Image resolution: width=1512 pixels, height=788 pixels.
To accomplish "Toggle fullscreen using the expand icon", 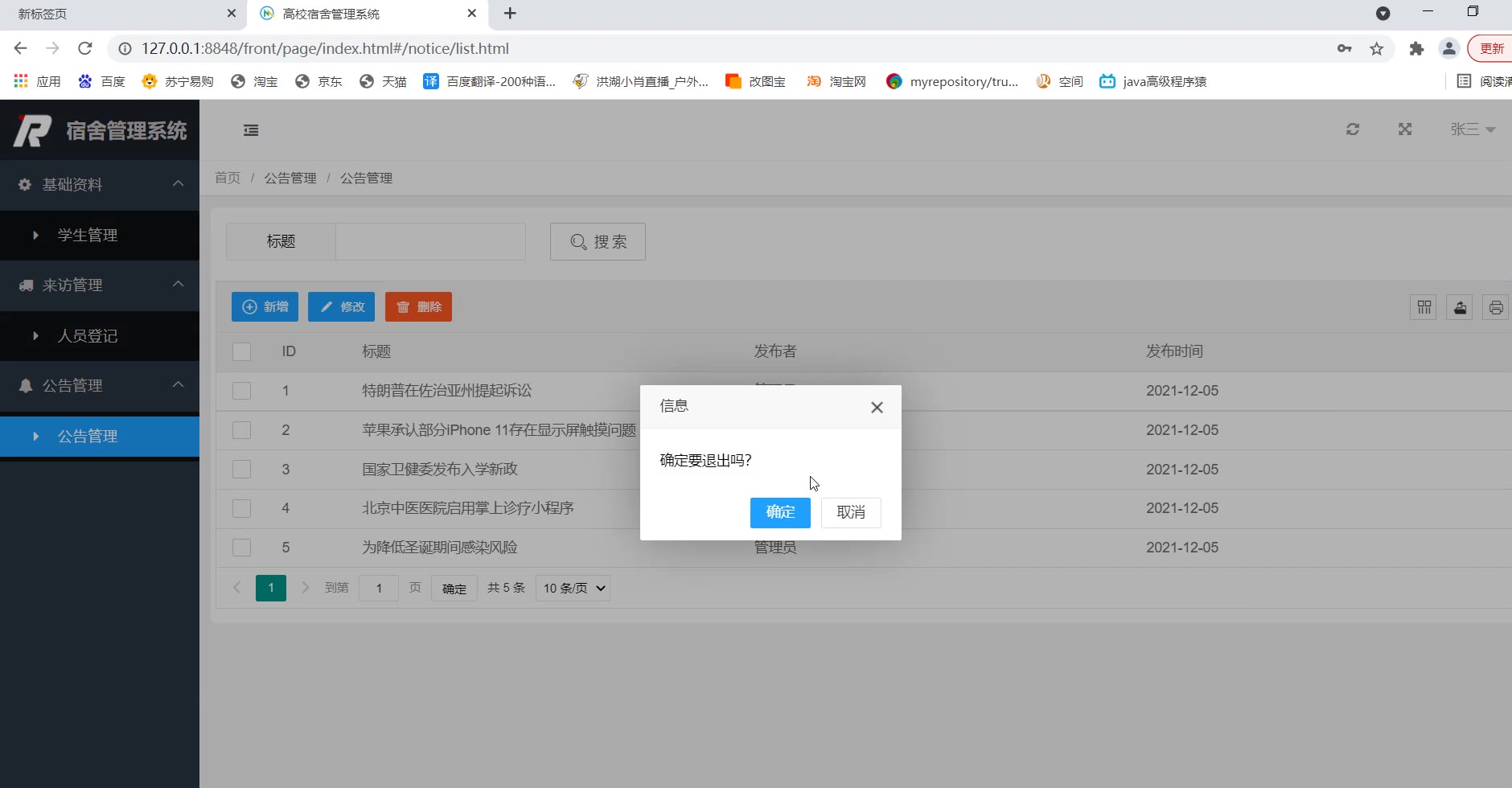I will [x=1405, y=129].
